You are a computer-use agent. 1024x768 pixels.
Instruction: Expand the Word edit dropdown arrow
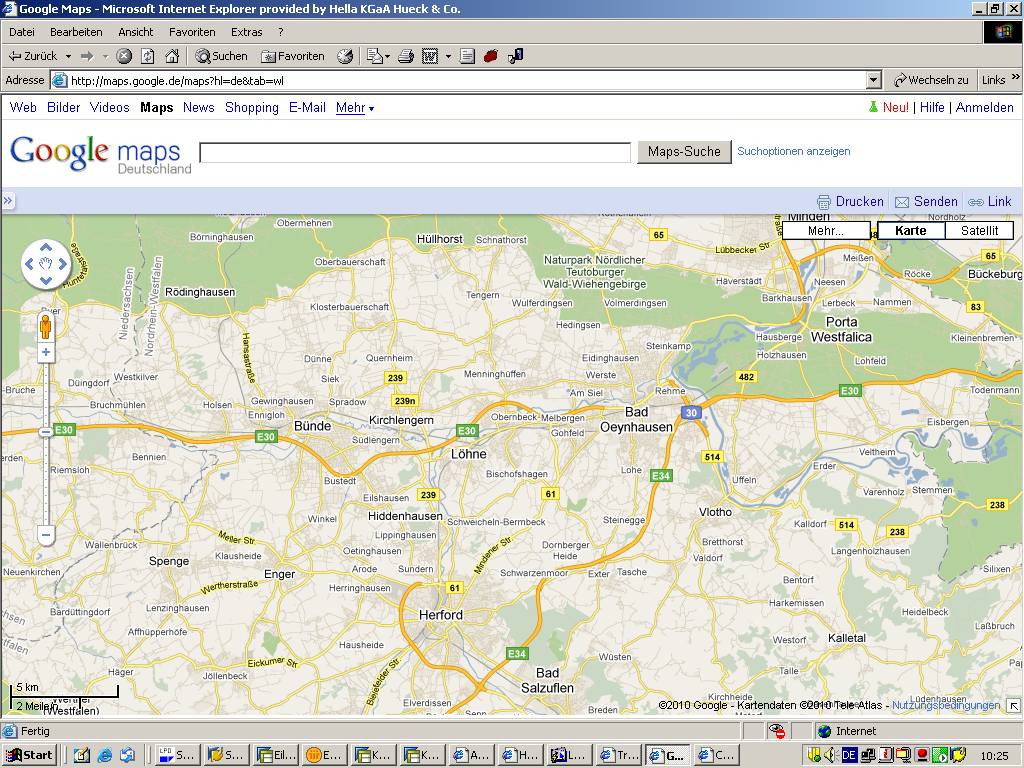tap(448, 56)
